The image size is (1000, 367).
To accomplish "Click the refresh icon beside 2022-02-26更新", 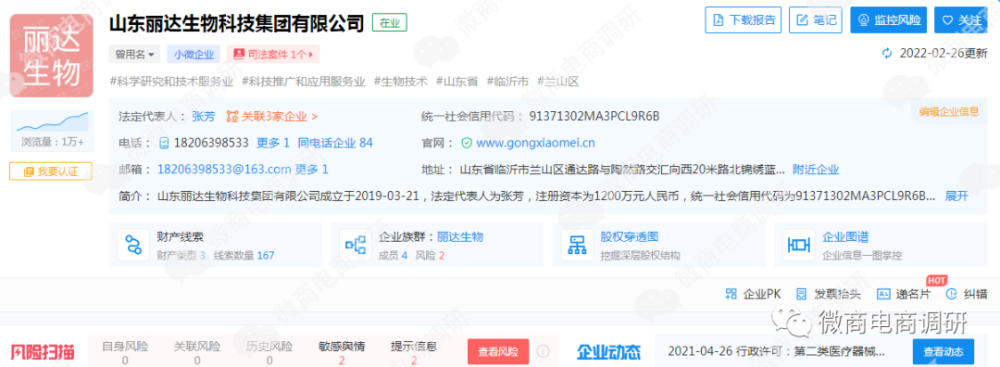I will point(886,54).
